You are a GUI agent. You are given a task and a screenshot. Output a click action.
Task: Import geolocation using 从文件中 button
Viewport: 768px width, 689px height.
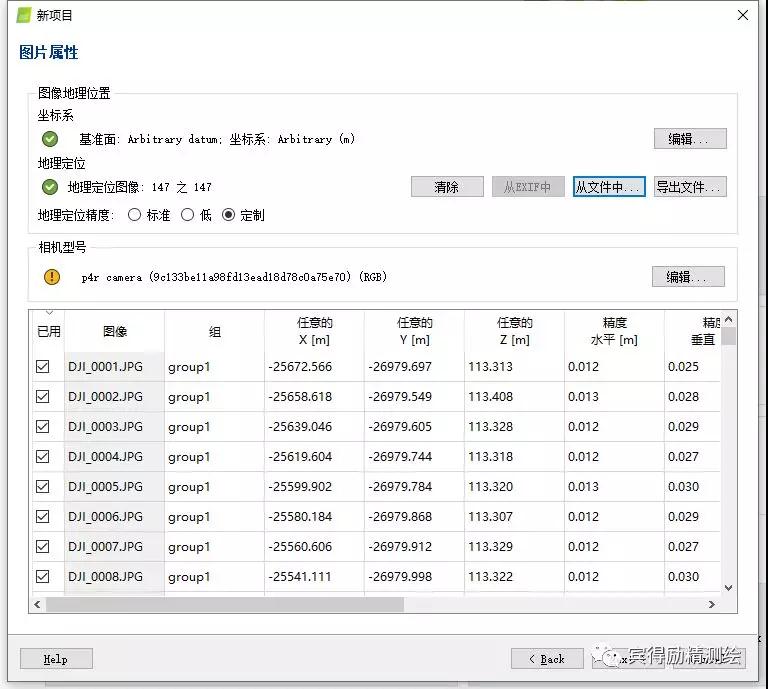pyautogui.click(x=609, y=187)
